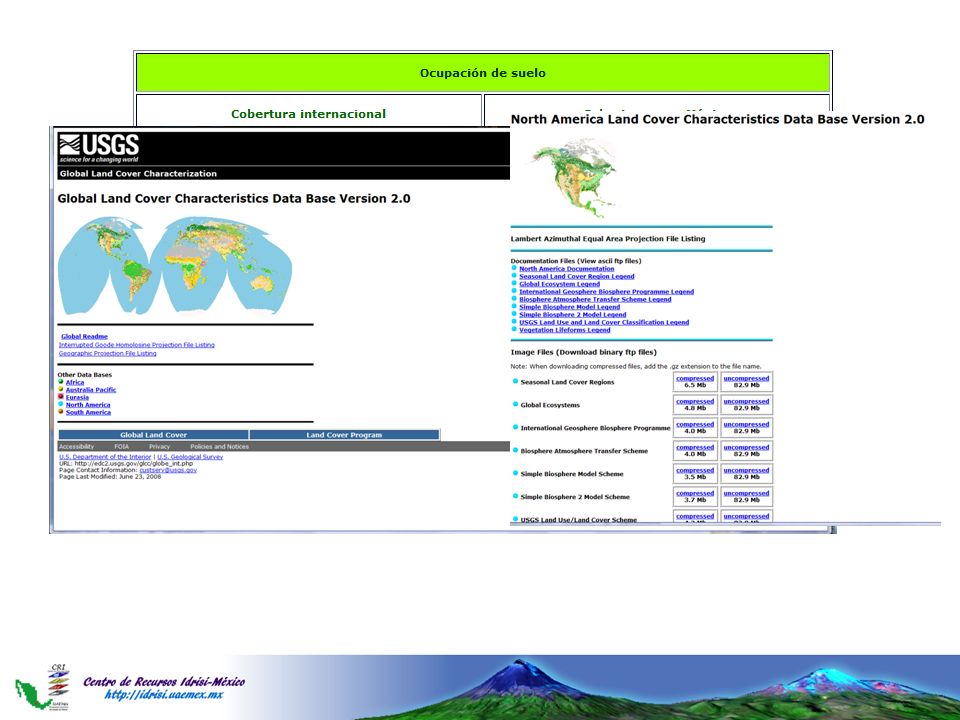Download uncompressed Global Ecosystems file
Viewport: 960px width, 720px height.
click(x=746, y=402)
